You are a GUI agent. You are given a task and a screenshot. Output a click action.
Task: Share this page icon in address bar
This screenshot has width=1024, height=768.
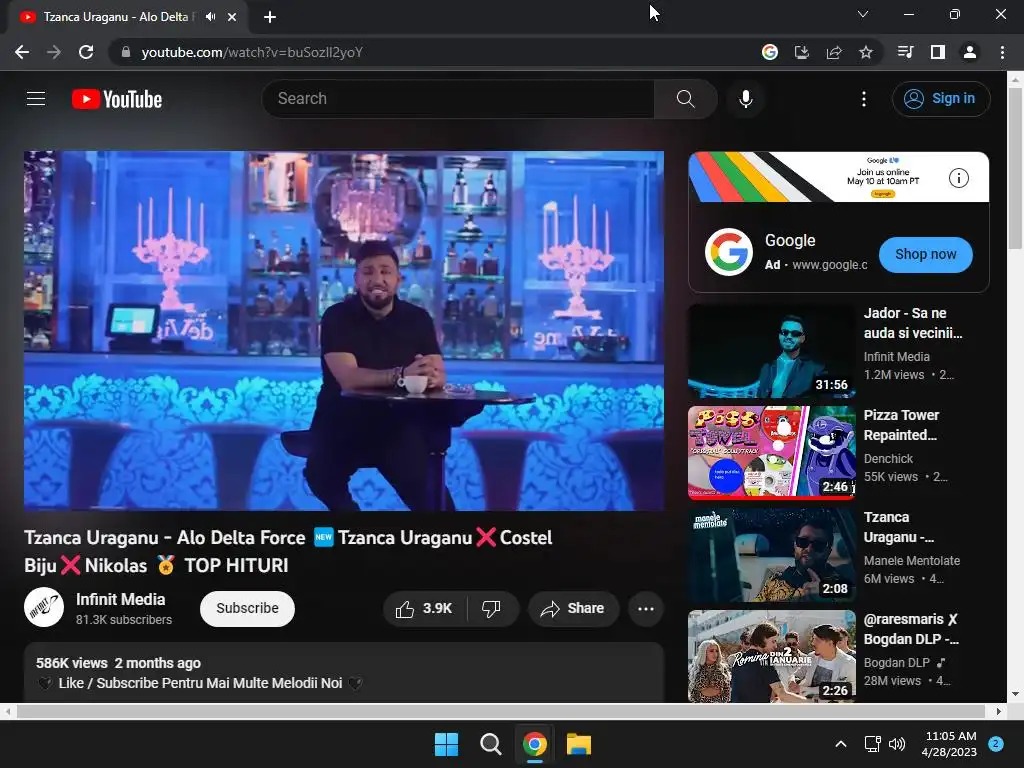pos(834,52)
